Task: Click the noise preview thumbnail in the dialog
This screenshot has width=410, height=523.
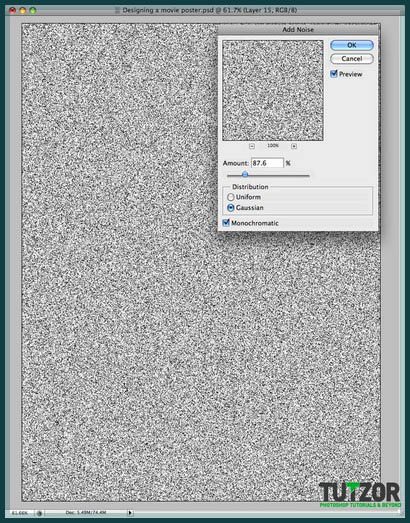Action: tap(273, 90)
